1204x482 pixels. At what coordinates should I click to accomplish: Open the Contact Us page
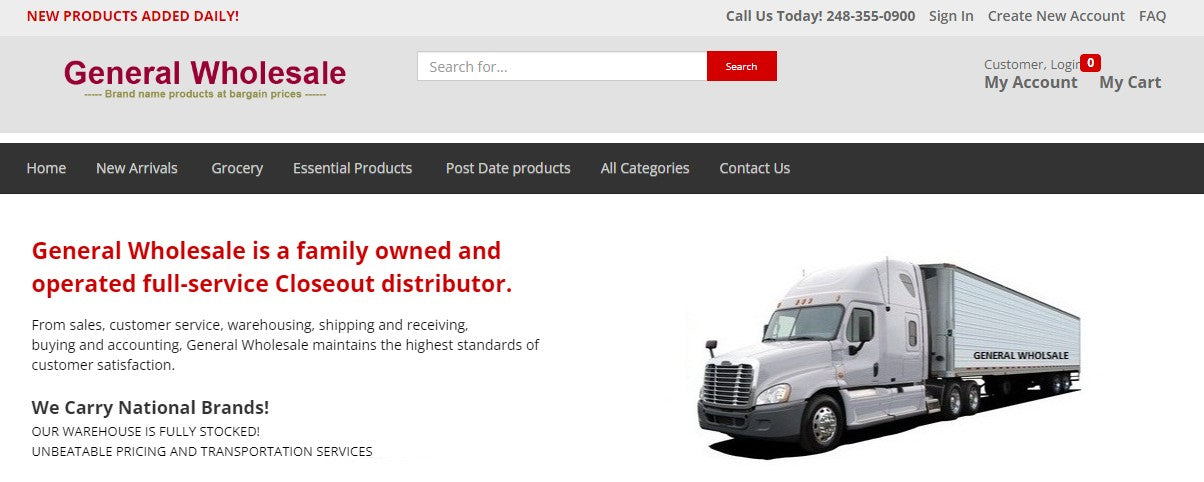pyautogui.click(x=754, y=168)
